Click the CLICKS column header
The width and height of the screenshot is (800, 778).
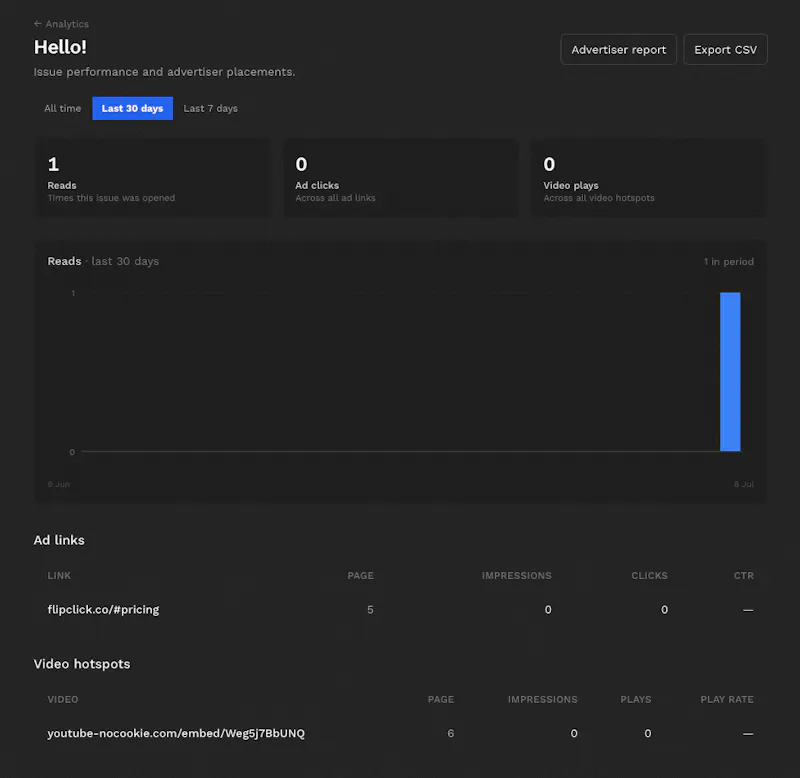click(649, 575)
